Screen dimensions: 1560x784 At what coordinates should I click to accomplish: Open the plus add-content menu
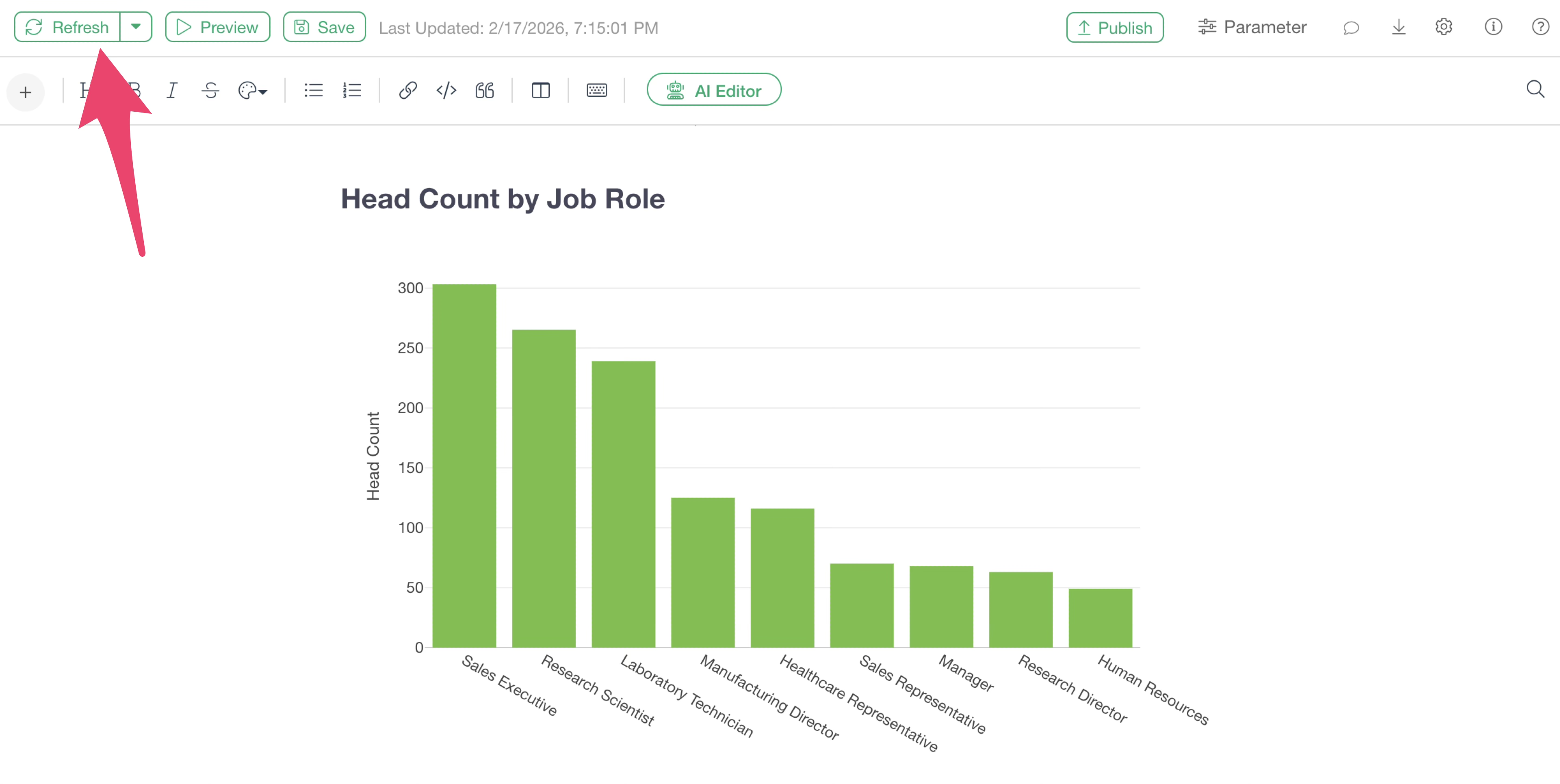[x=26, y=93]
